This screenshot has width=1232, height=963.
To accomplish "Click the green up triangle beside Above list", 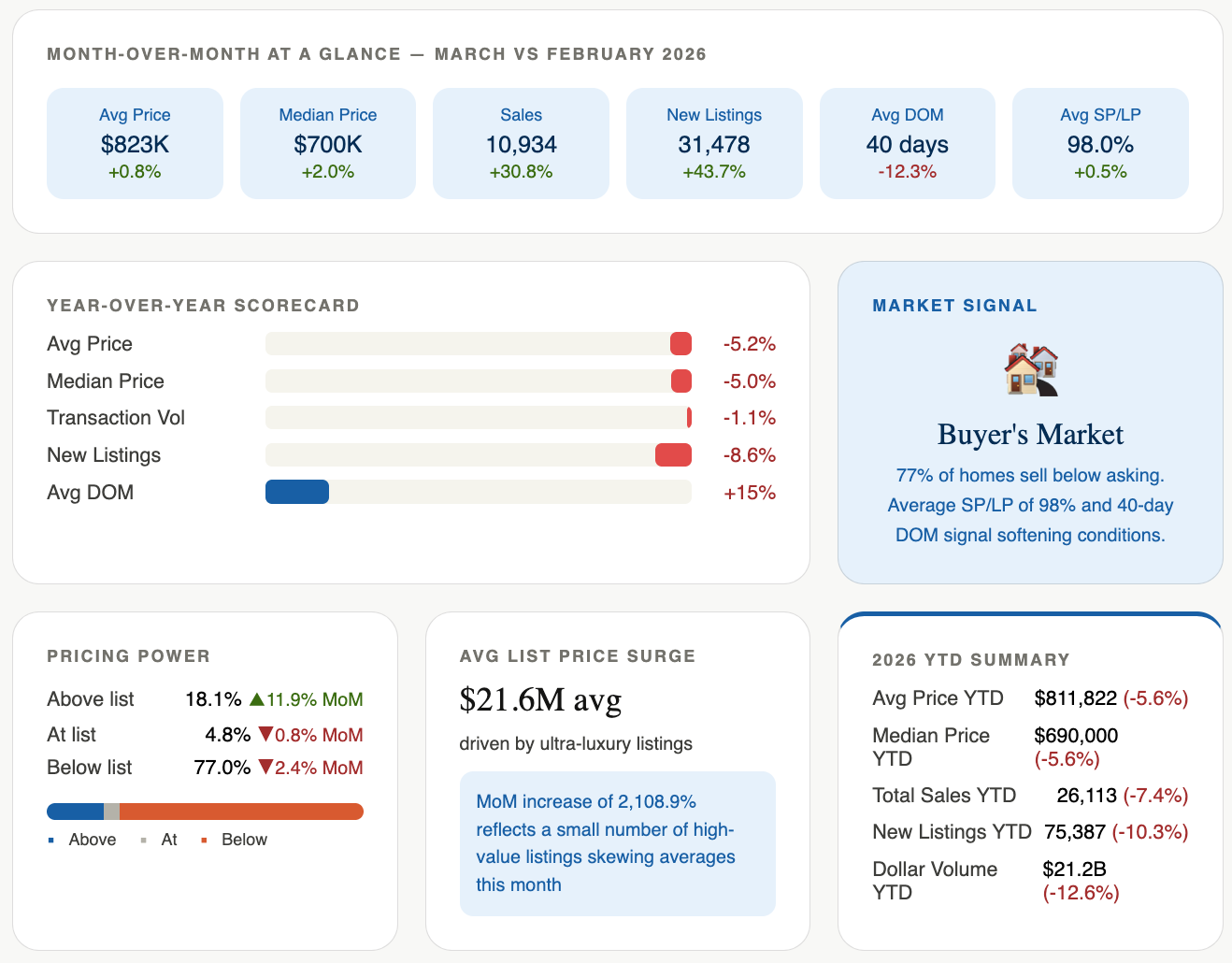I will [x=258, y=699].
